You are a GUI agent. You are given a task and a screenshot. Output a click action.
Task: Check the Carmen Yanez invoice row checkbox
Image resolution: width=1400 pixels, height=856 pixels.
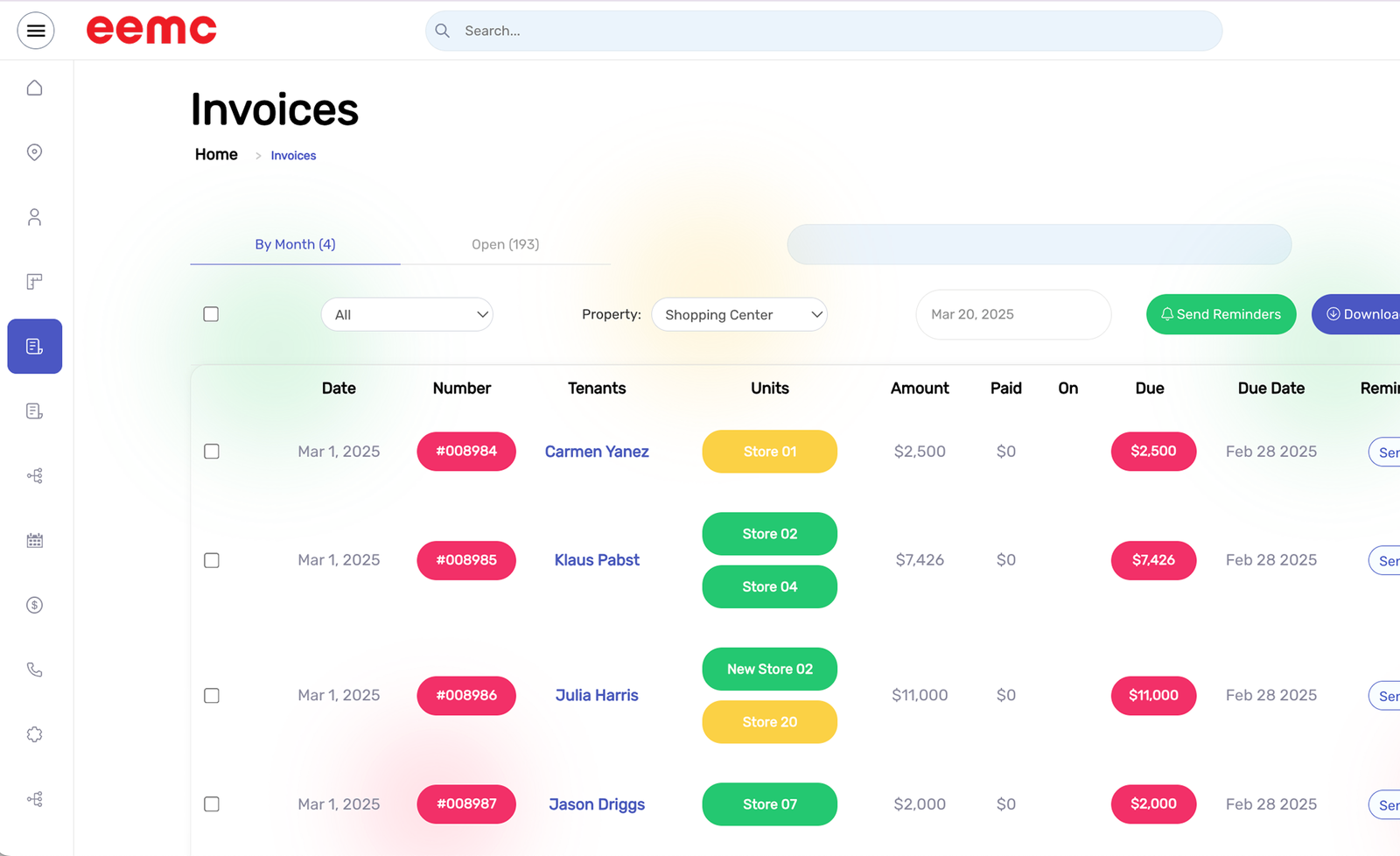pyautogui.click(x=212, y=452)
